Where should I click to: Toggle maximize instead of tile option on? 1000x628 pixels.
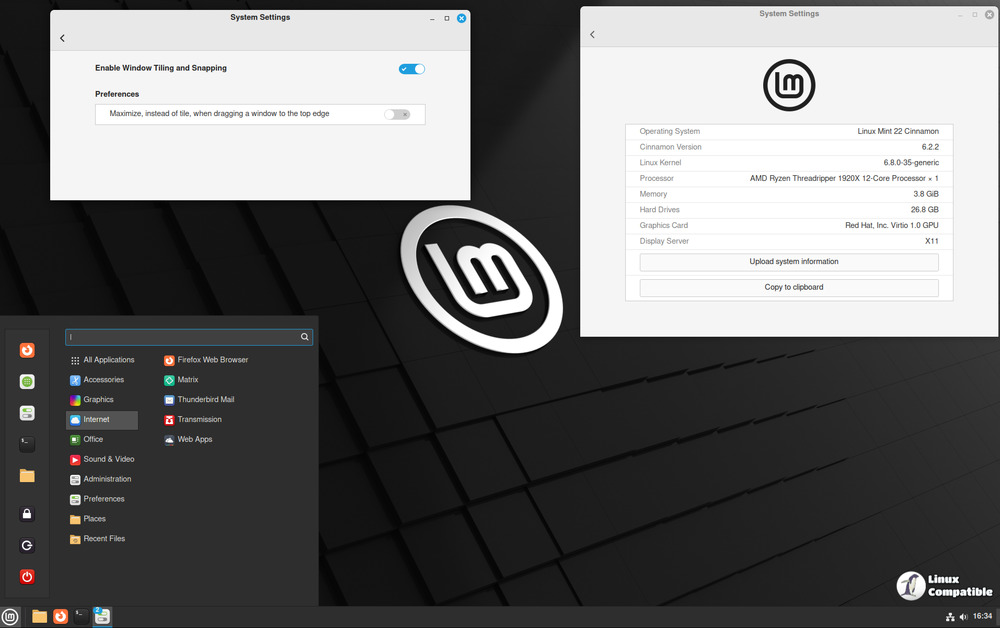pyautogui.click(x=397, y=114)
